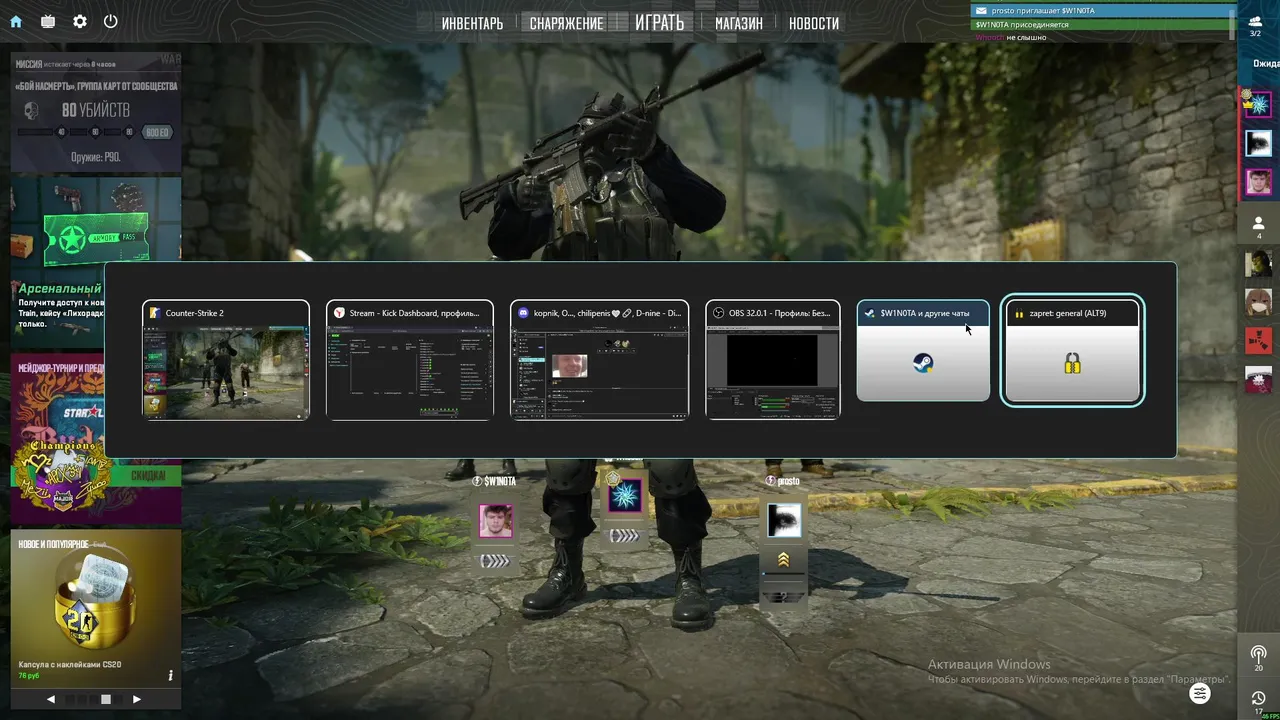Open the mission 80 УБИЙСТВ panel

[x=96, y=112]
